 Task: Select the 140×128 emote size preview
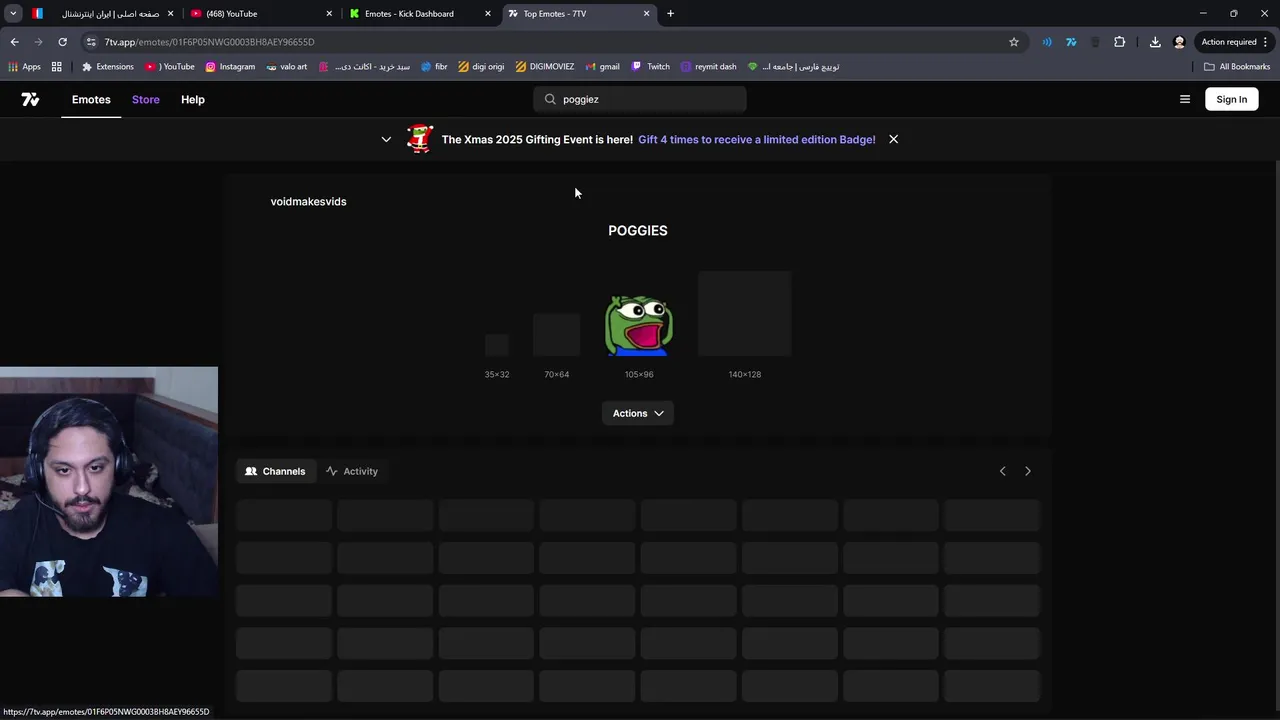(745, 314)
